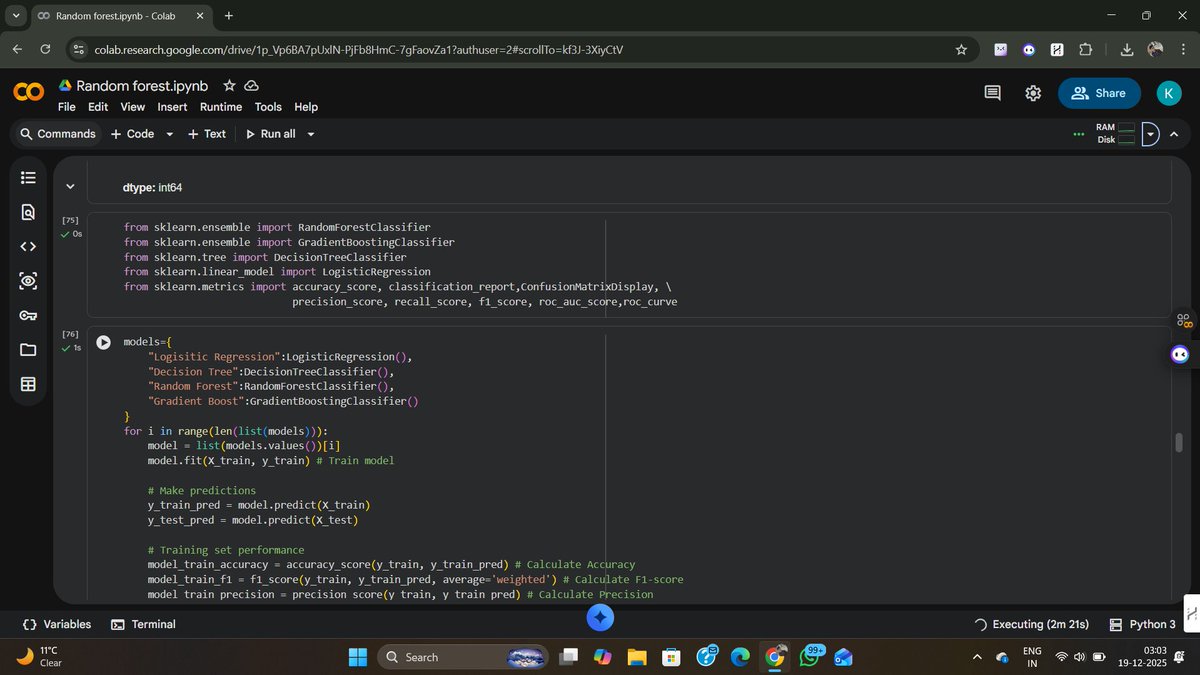
Task: Click the Executing status indicator
Action: [1031, 624]
